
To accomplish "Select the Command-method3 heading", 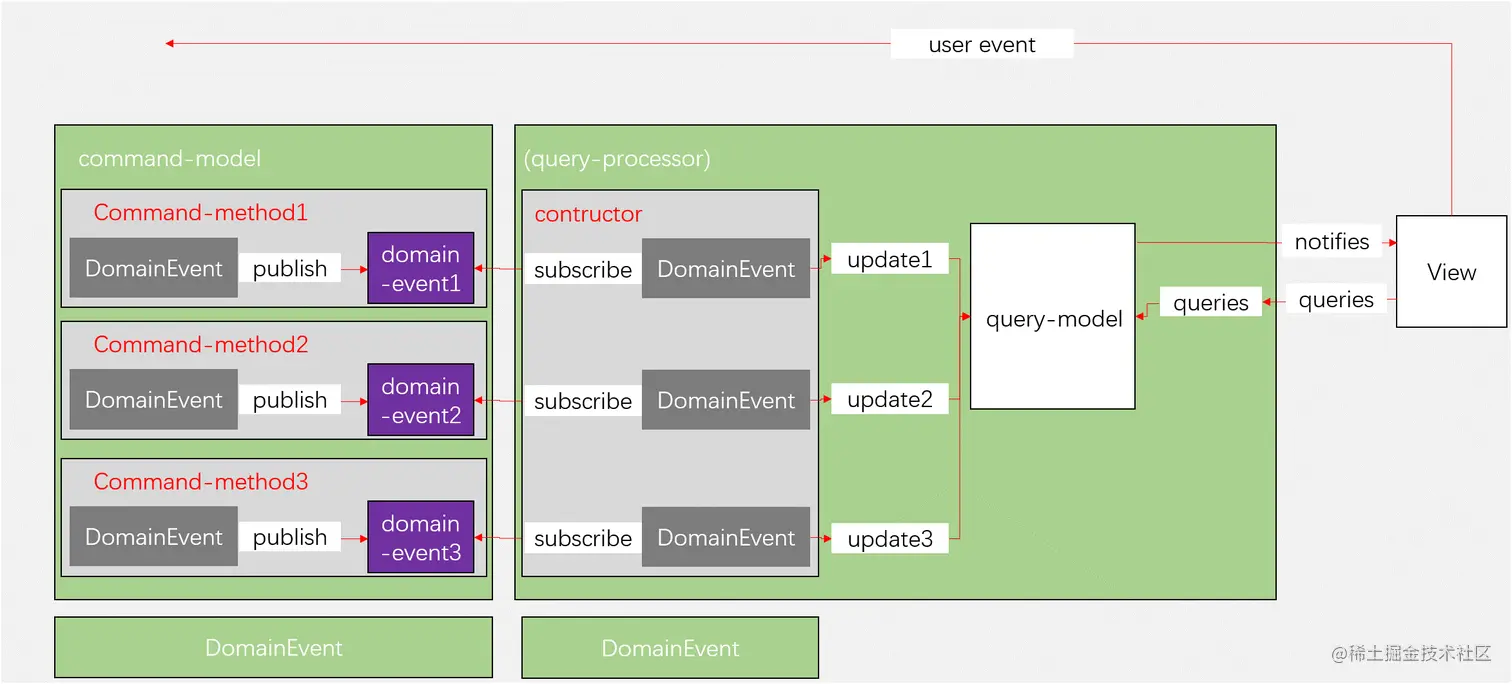I will pyautogui.click(x=200, y=481).
